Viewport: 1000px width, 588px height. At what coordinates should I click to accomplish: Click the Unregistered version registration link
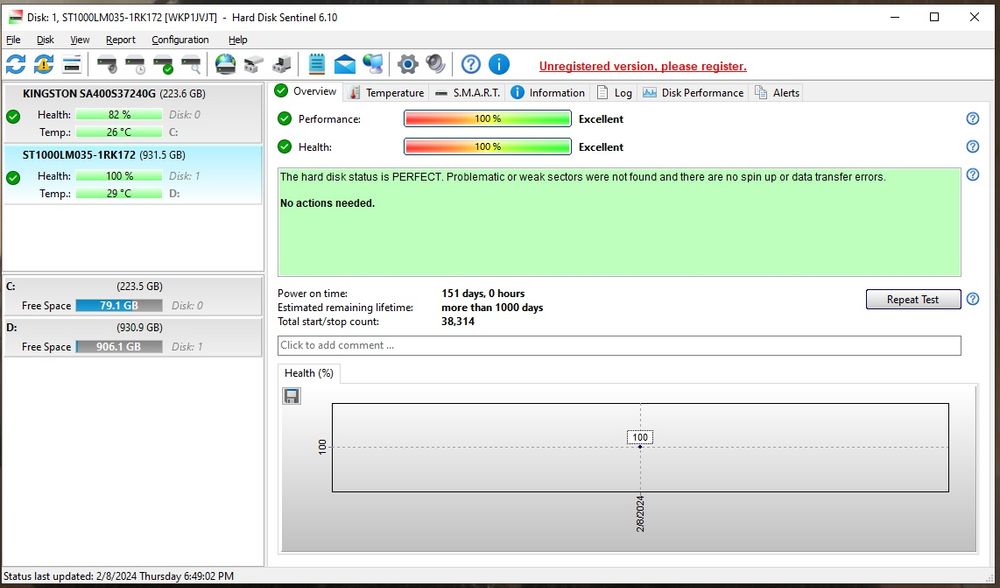pyautogui.click(x=642, y=67)
